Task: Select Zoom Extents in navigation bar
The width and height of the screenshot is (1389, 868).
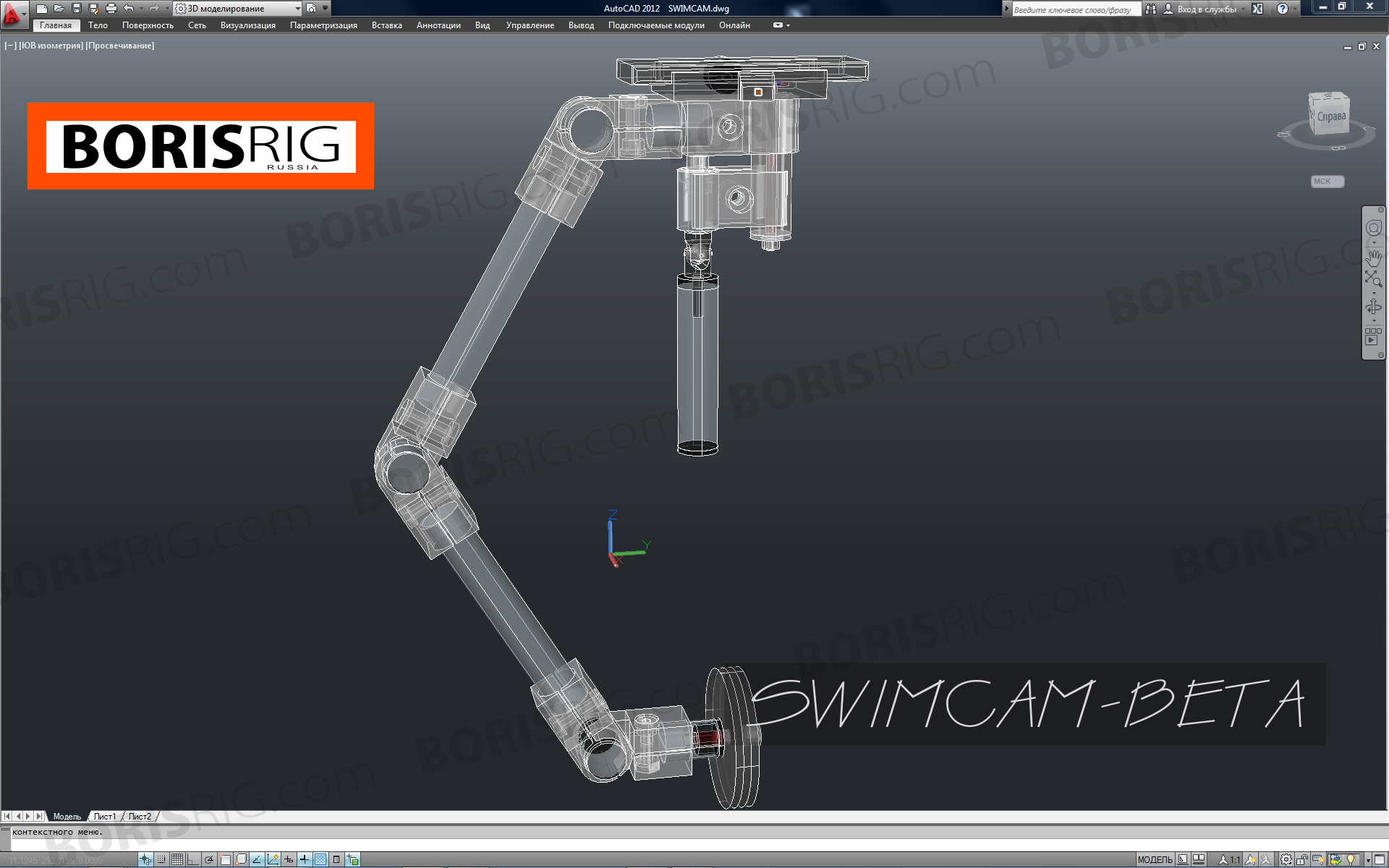Action: 1373,279
